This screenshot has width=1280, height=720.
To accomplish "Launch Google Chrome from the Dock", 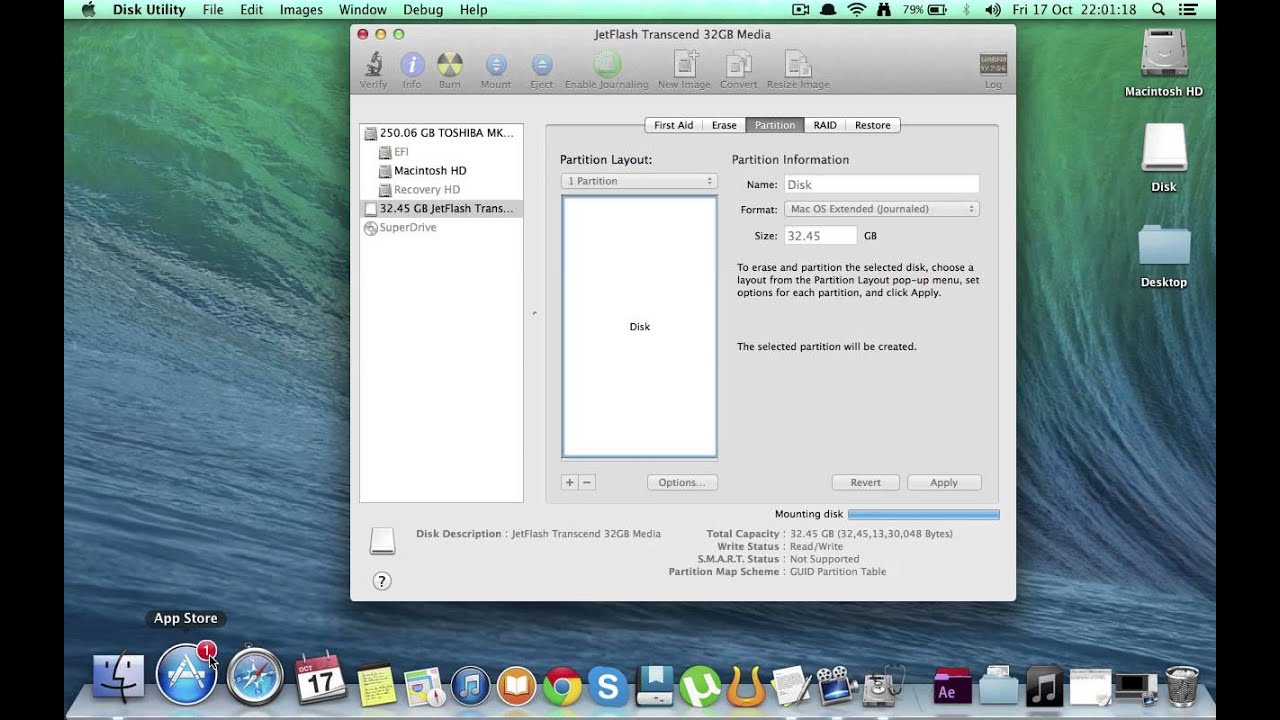I will click(x=562, y=686).
